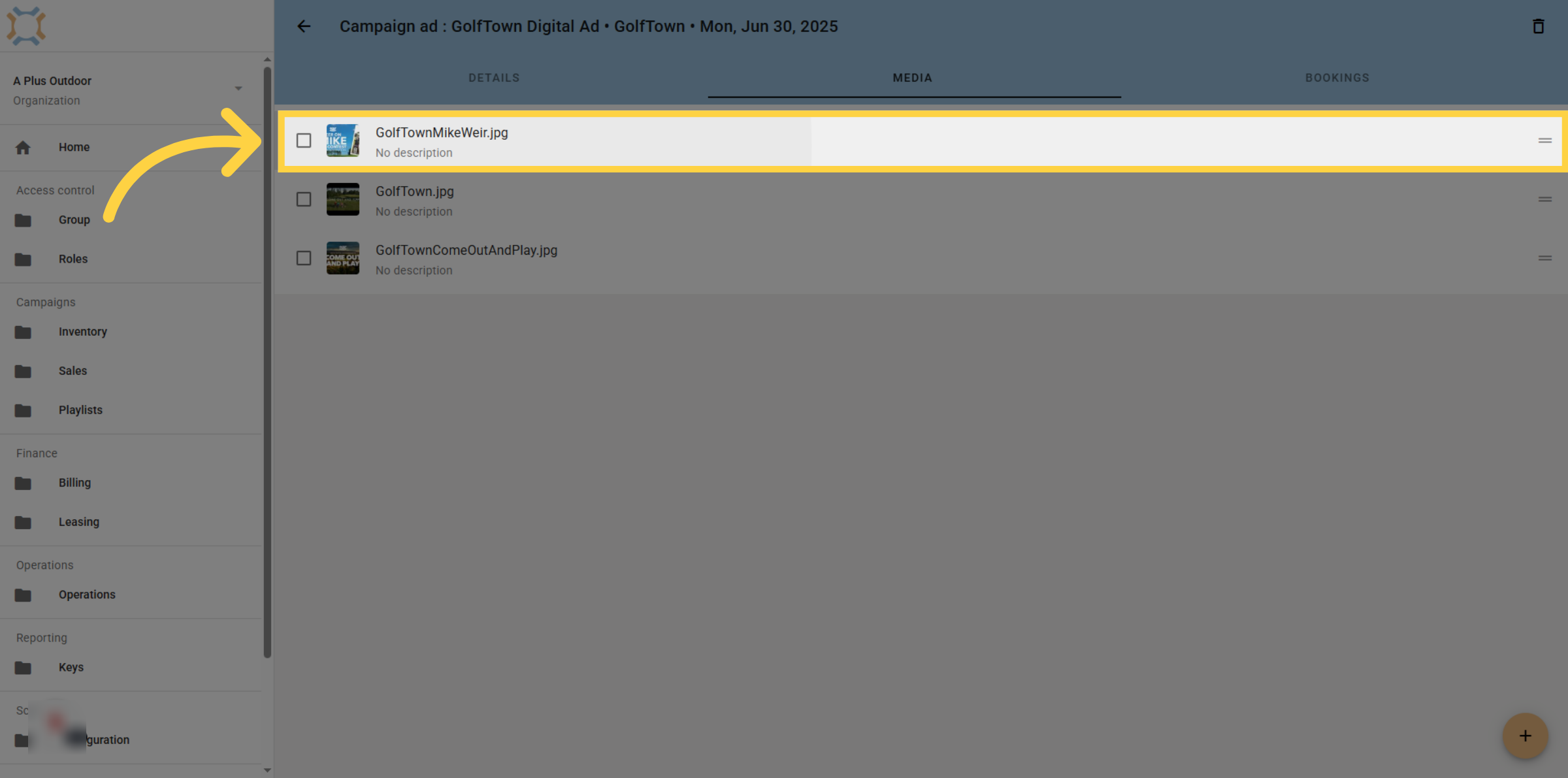Add new media with plus button
The image size is (1568, 778).
pos(1525,736)
